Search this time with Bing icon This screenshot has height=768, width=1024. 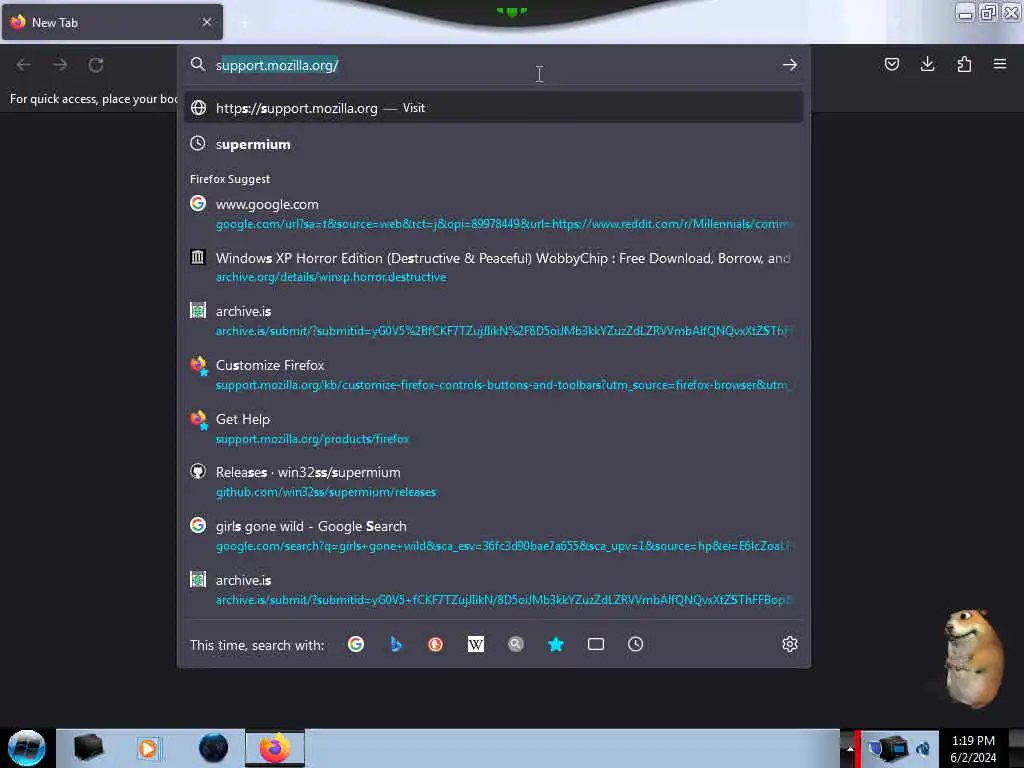tap(396, 645)
